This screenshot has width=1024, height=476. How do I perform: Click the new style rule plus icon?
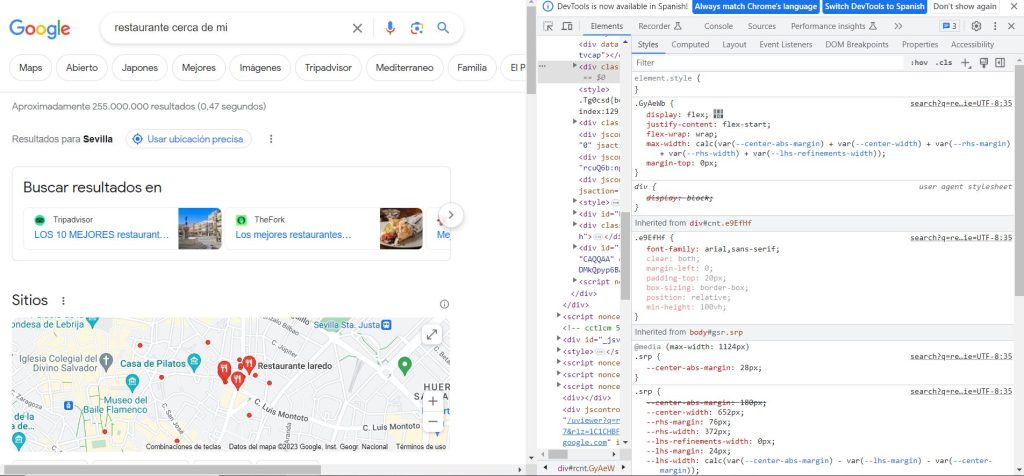966,62
